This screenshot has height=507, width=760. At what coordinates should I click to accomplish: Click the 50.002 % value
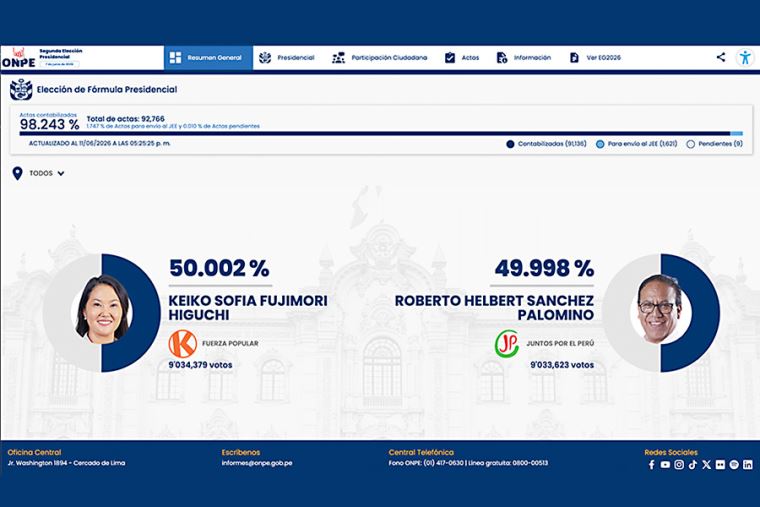click(219, 268)
